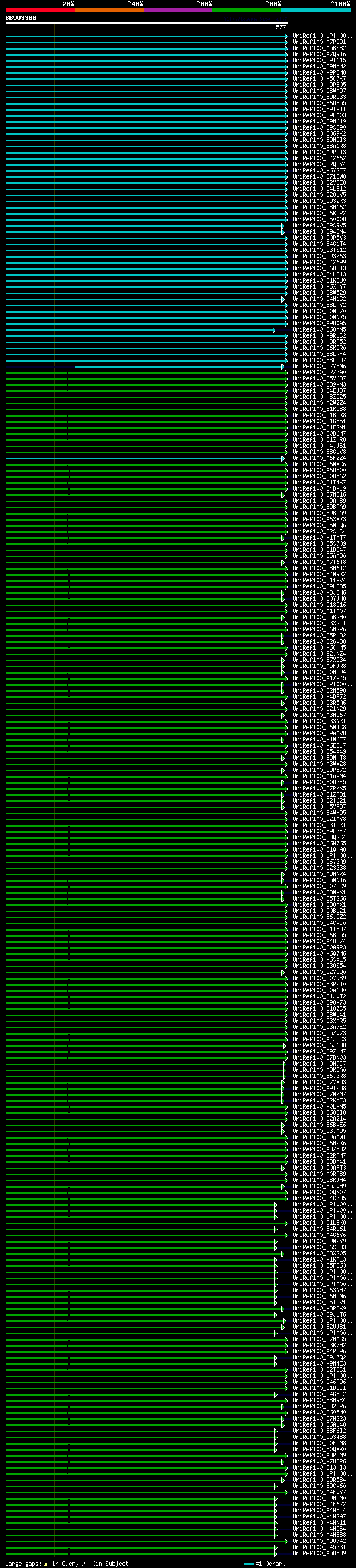Select hit label UniRef100_Q8KJH4
The image size is (356, 1568).
coord(319,1180)
